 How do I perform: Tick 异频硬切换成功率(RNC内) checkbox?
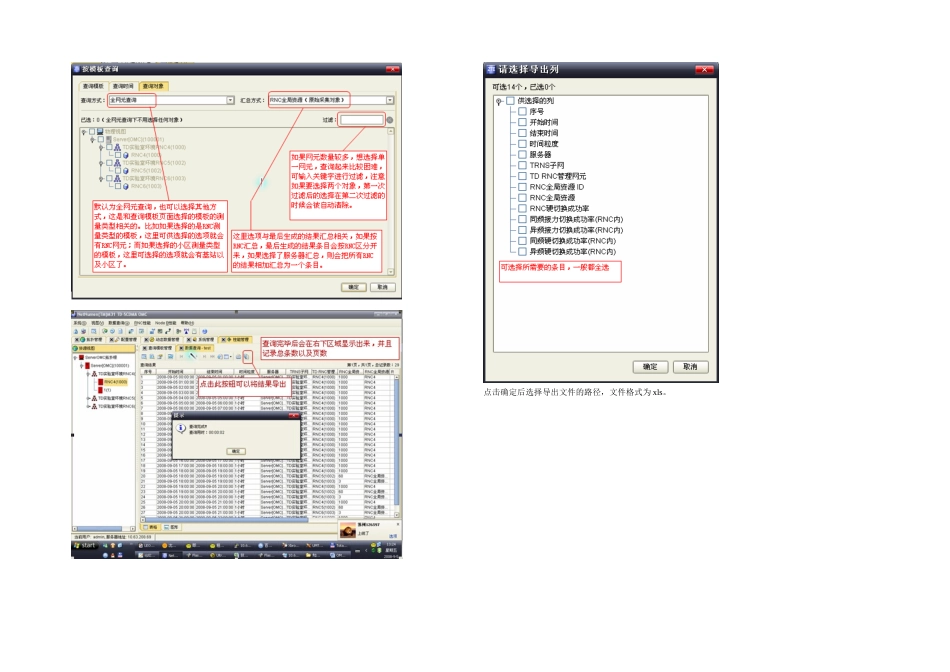tap(522, 251)
